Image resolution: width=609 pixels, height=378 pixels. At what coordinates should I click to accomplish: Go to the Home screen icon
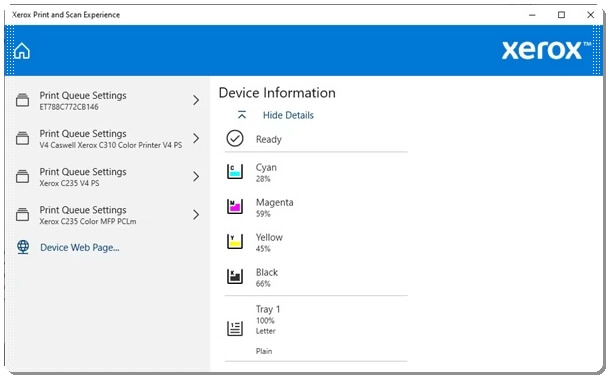[x=22, y=51]
